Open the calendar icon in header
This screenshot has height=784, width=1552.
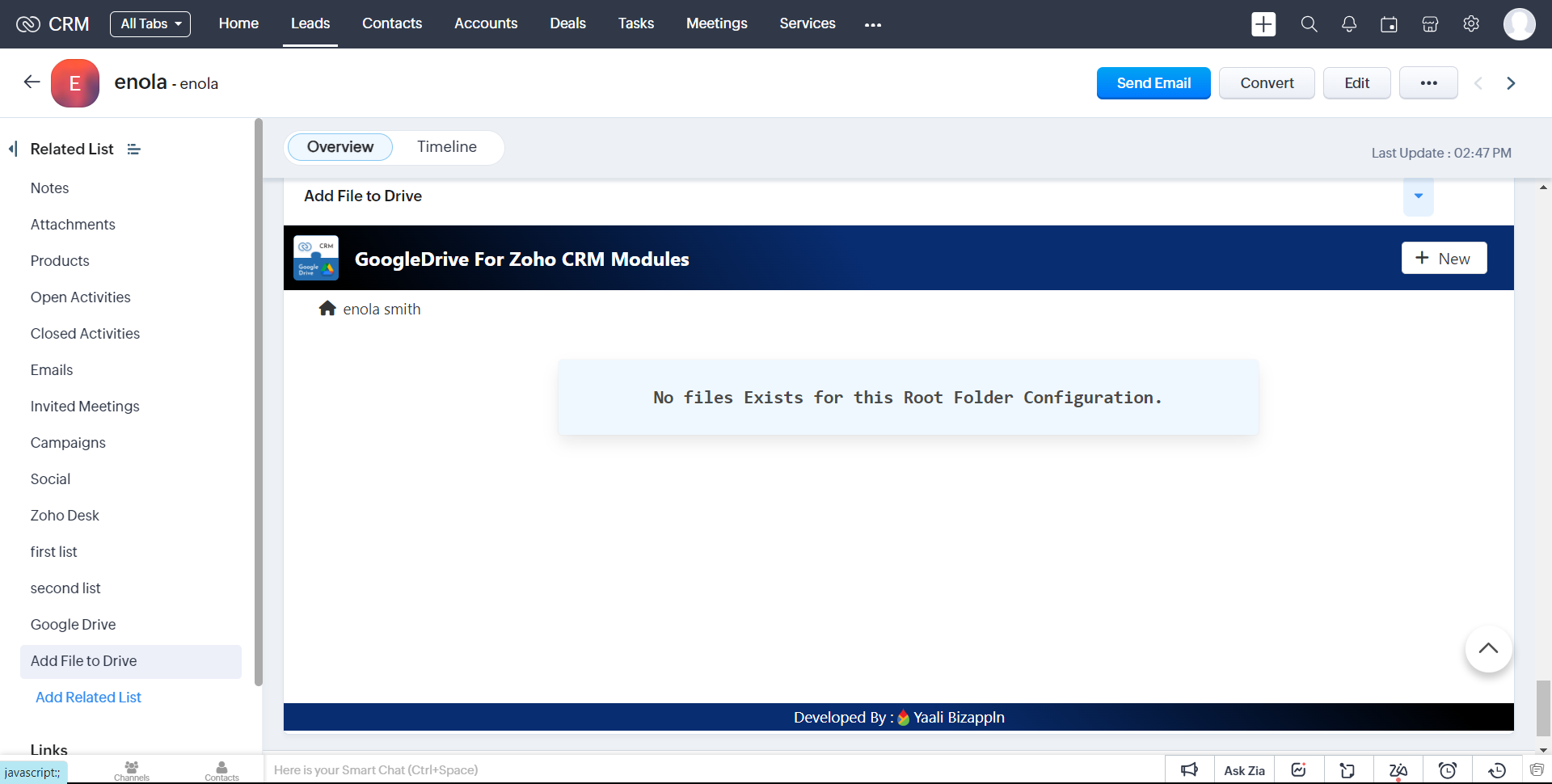[x=1389, y=24]
